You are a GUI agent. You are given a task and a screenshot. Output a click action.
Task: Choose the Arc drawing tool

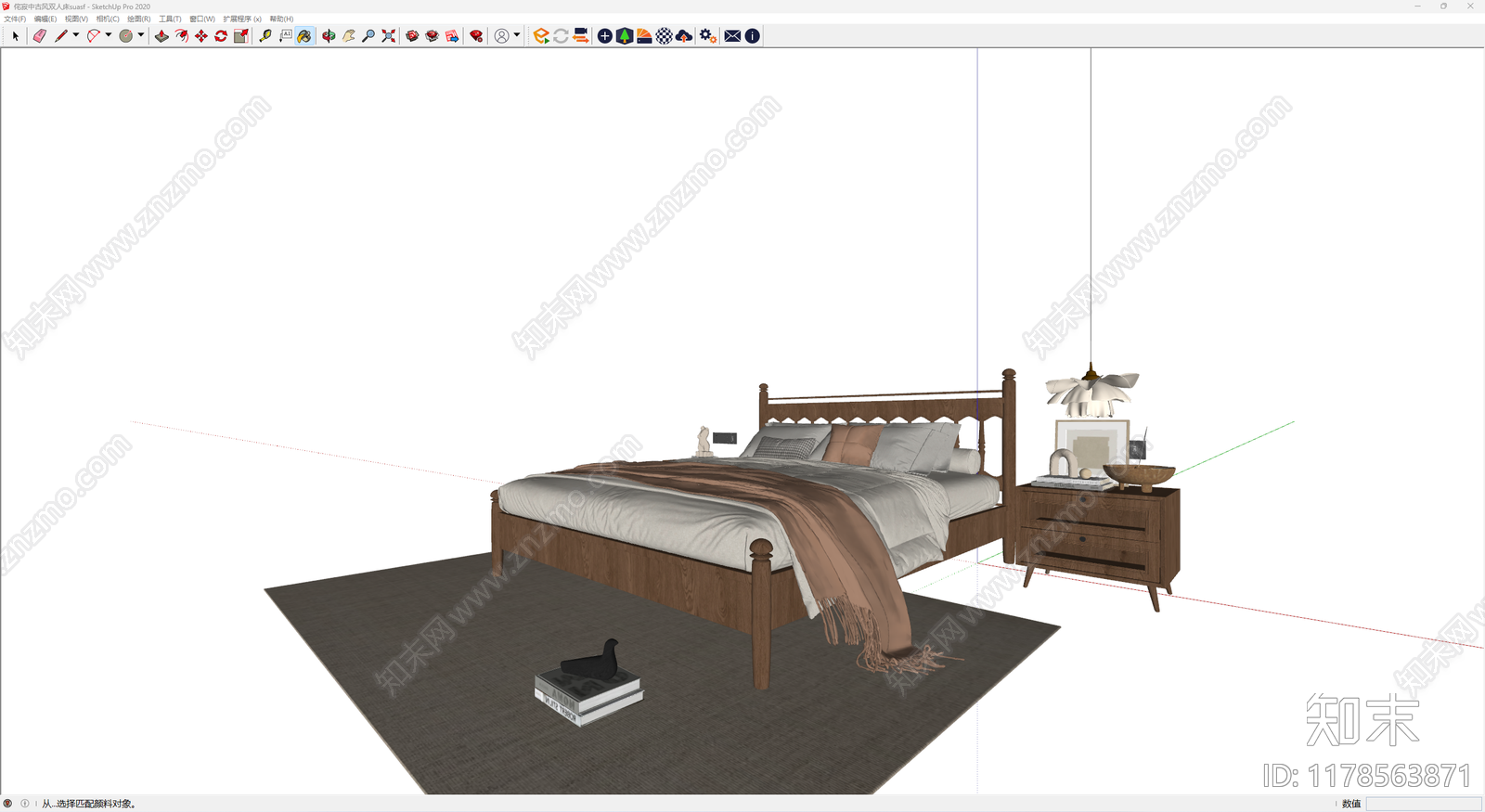point(93,36)
